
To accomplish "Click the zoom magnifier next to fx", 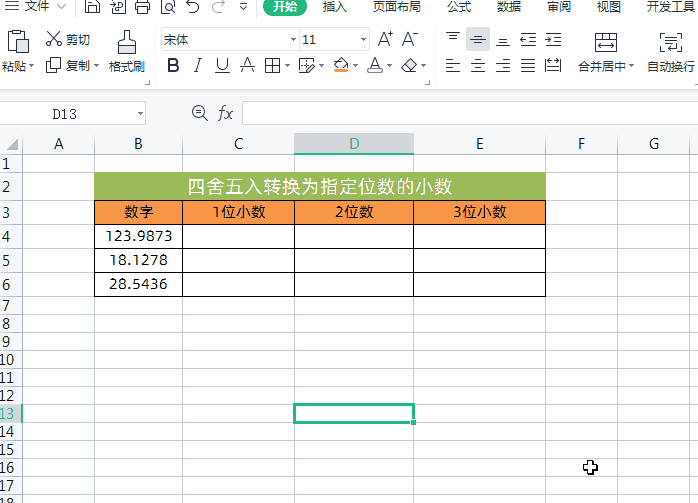I will click(x=200, y=113).
